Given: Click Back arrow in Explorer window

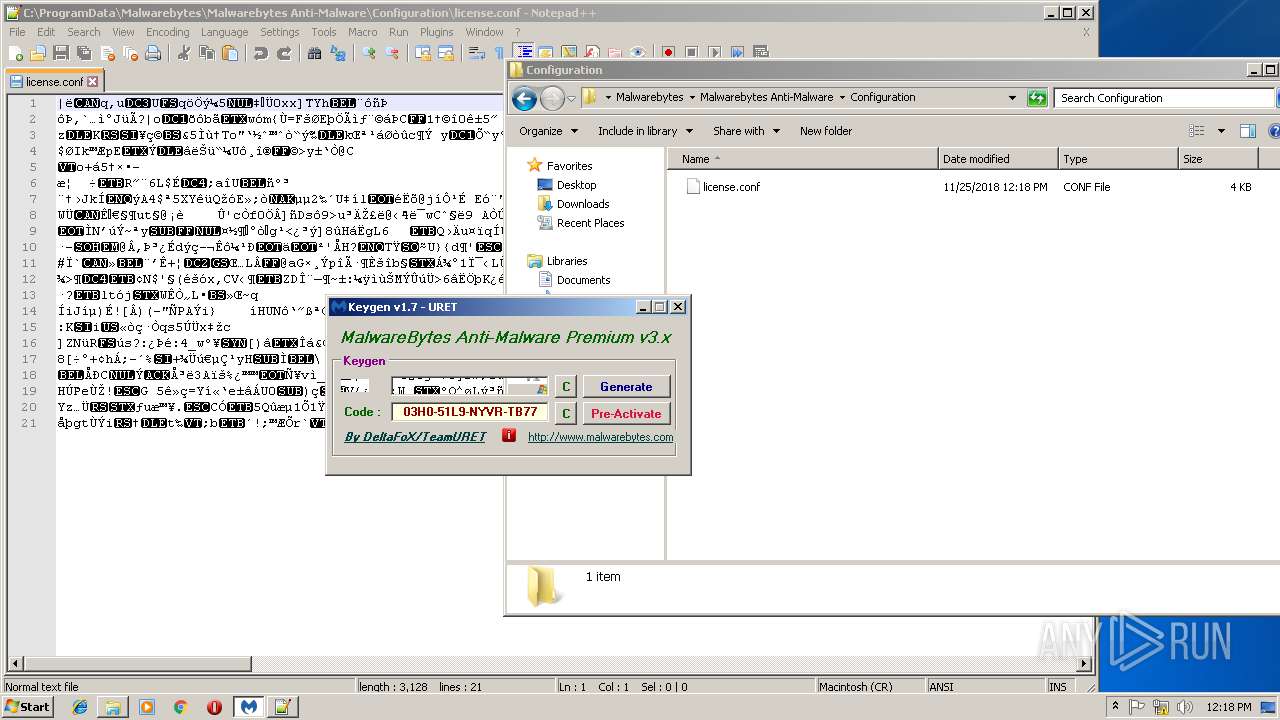Looking at the screenshot, I should tap(524, 98).
